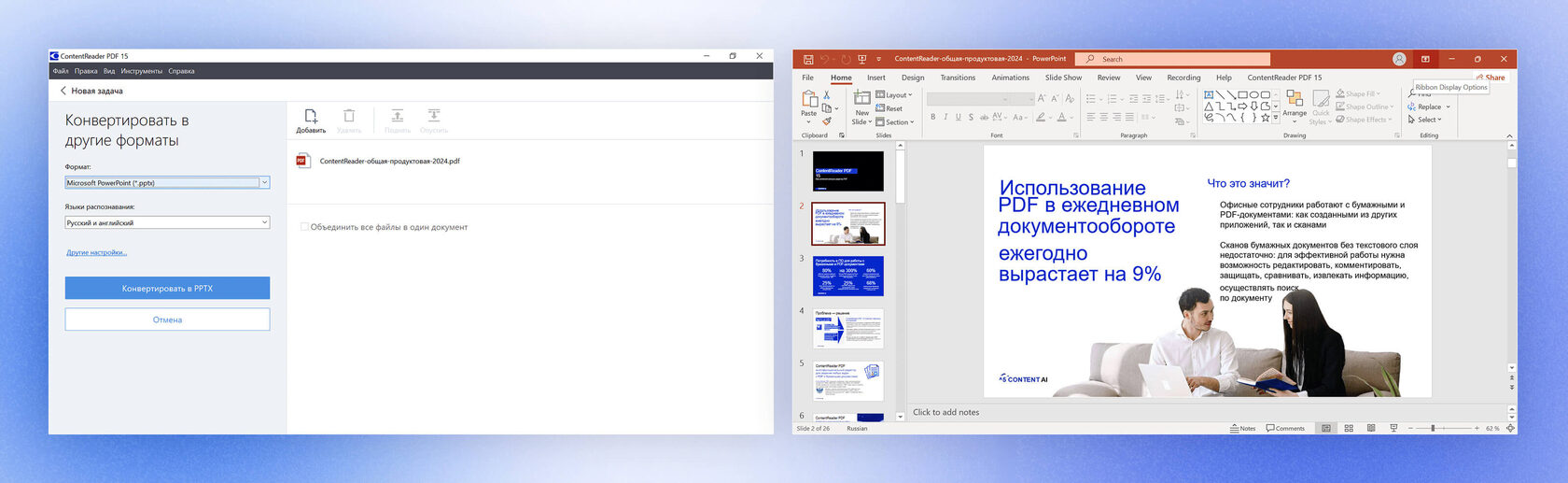Screen dimensions: 1568x483
Task: Switch to Reading View in status bar
Action: pos(1371,428)
